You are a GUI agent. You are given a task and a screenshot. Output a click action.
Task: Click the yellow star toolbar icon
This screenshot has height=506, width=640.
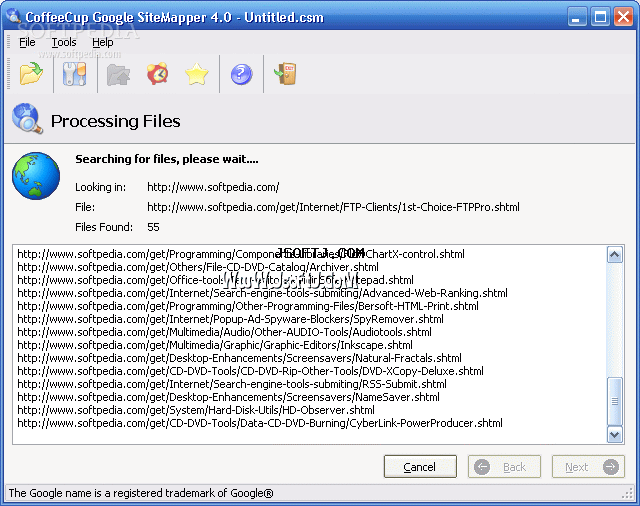pos(197,74)
